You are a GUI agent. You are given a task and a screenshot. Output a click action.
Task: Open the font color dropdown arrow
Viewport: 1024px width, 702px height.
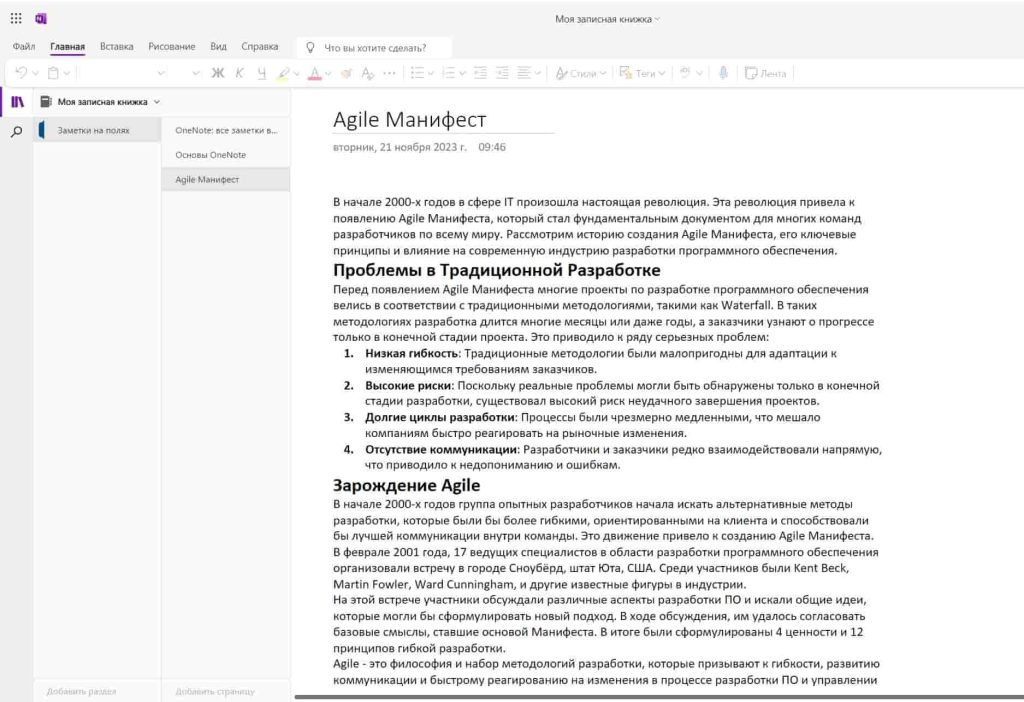tap(328, 73)
